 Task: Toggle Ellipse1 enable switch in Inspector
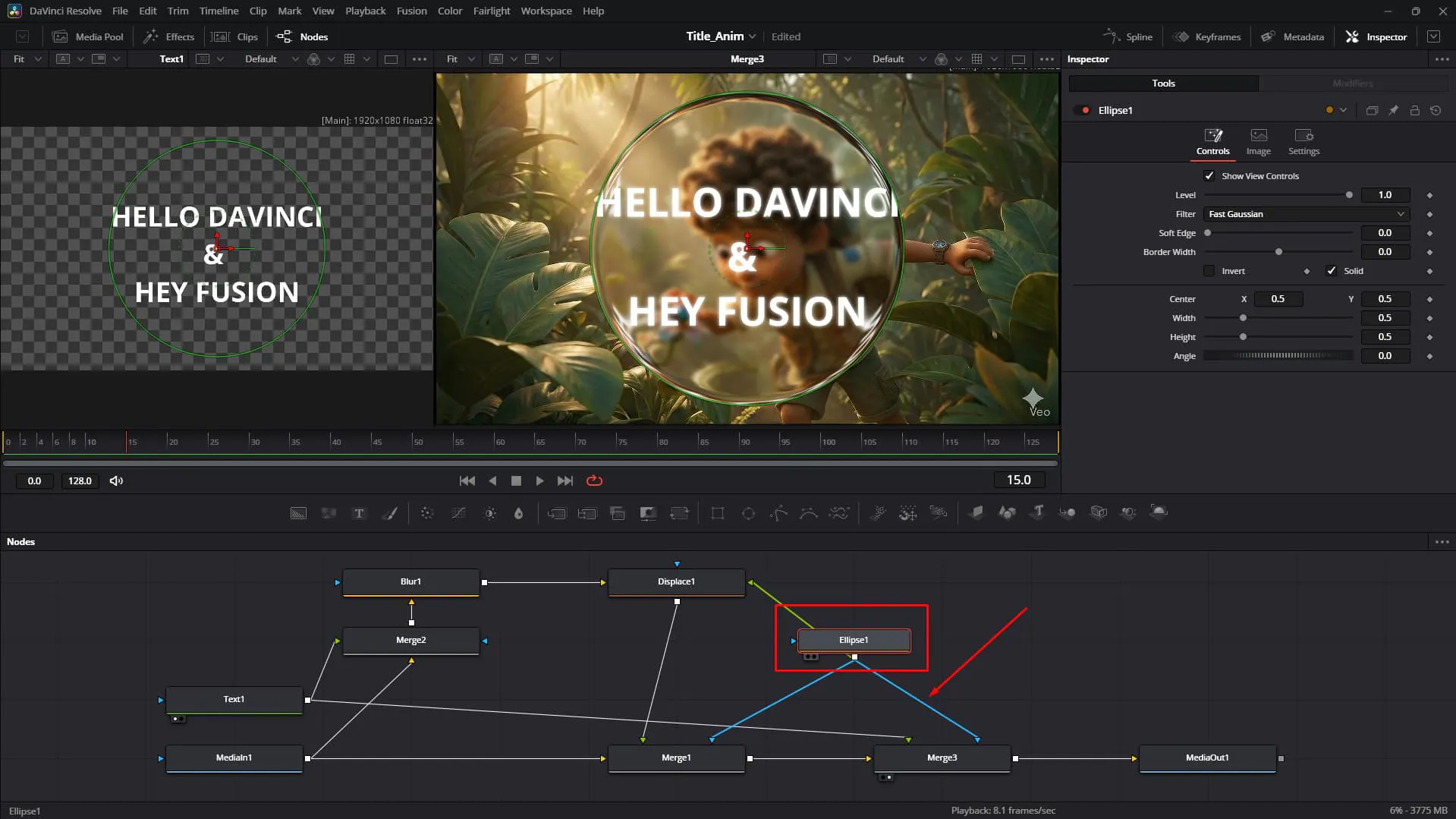(x=1083, y=110)
